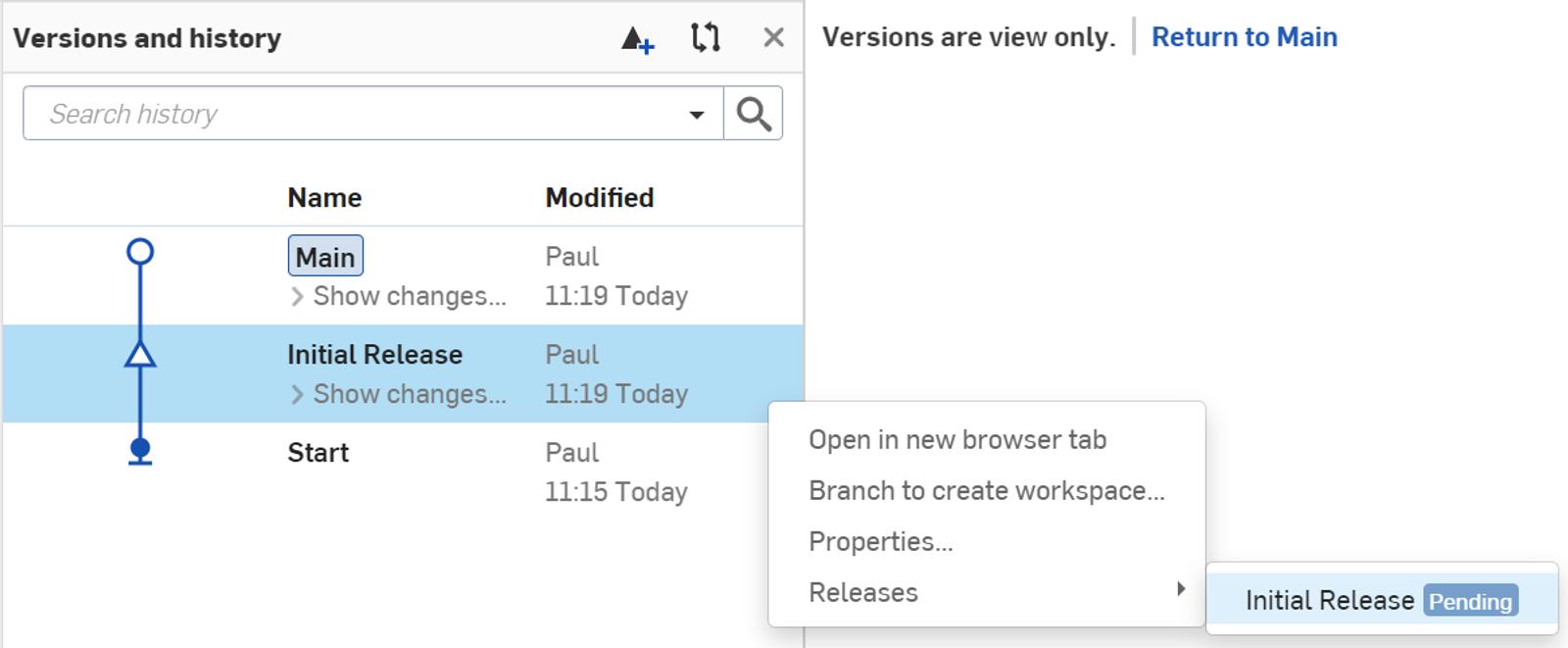Click the Initial Release triangle version node
Viewport: 1568px width, 648px height.
pyautogui.click(x=140, y=354)
